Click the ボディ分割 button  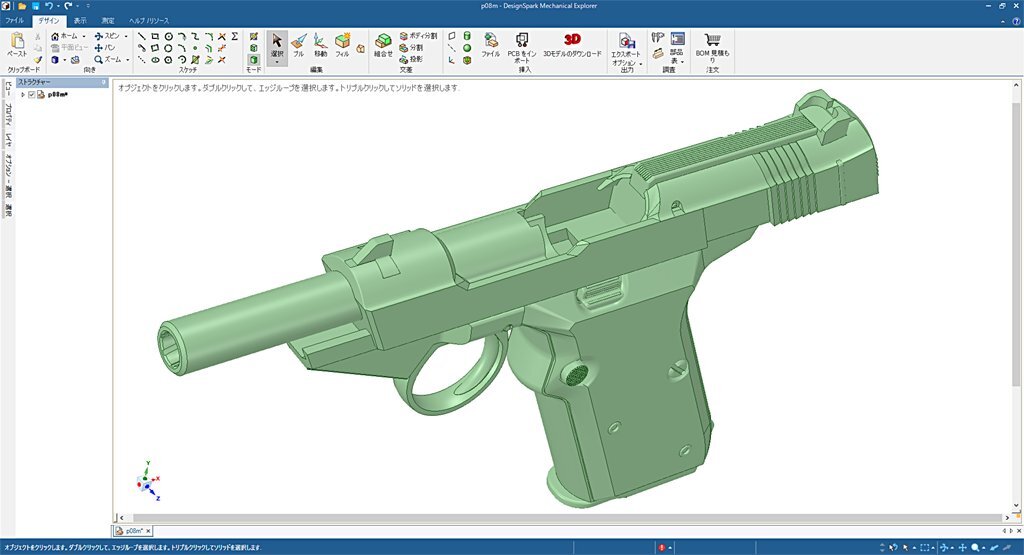tap(418, 36)
